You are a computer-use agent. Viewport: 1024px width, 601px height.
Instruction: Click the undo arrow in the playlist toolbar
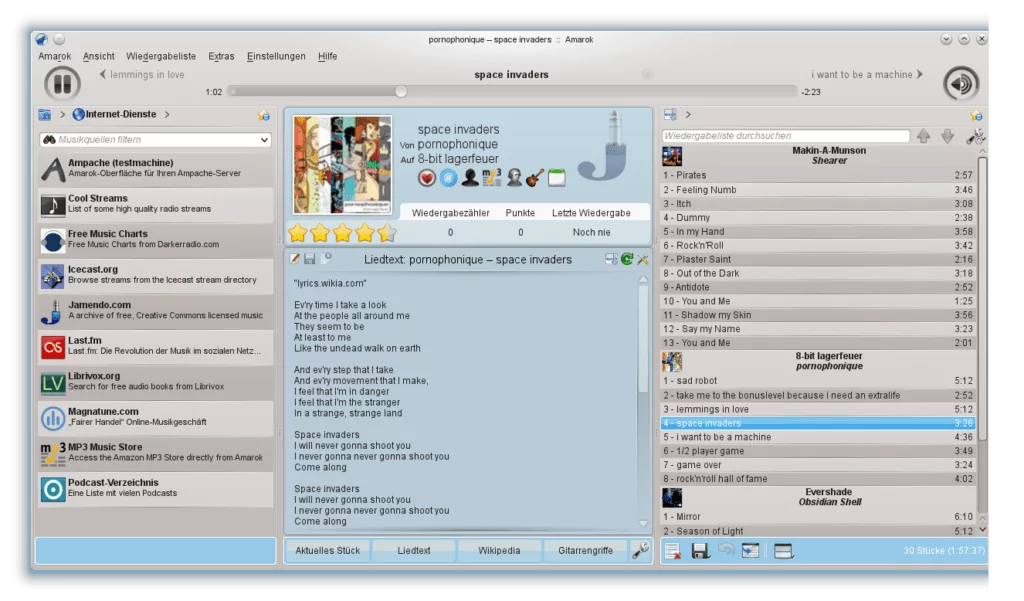click(726, 550)
